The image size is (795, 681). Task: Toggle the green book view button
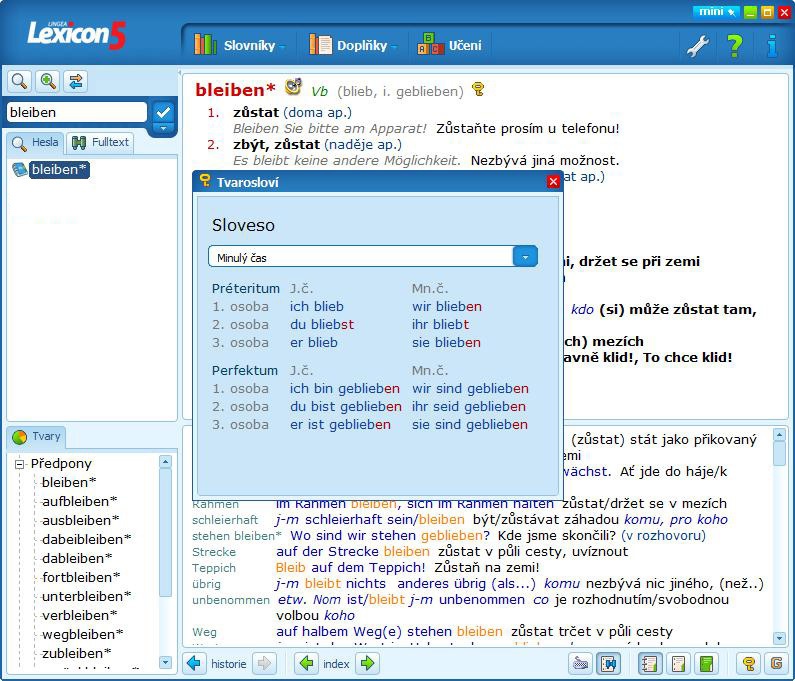point(707,663)
